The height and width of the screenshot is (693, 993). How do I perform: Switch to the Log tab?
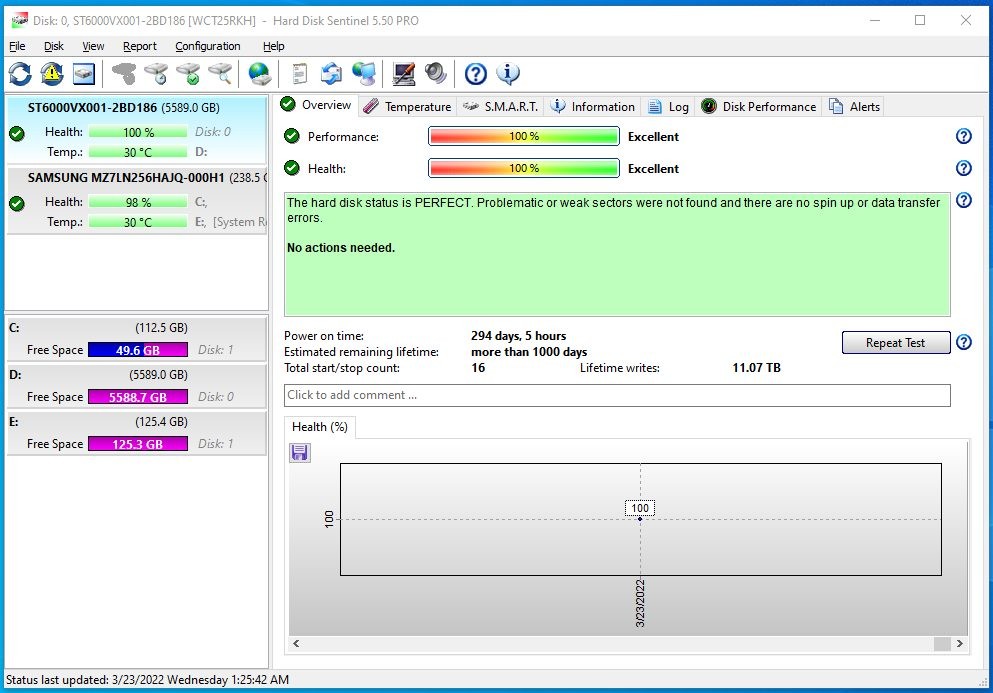coord(668,106)
